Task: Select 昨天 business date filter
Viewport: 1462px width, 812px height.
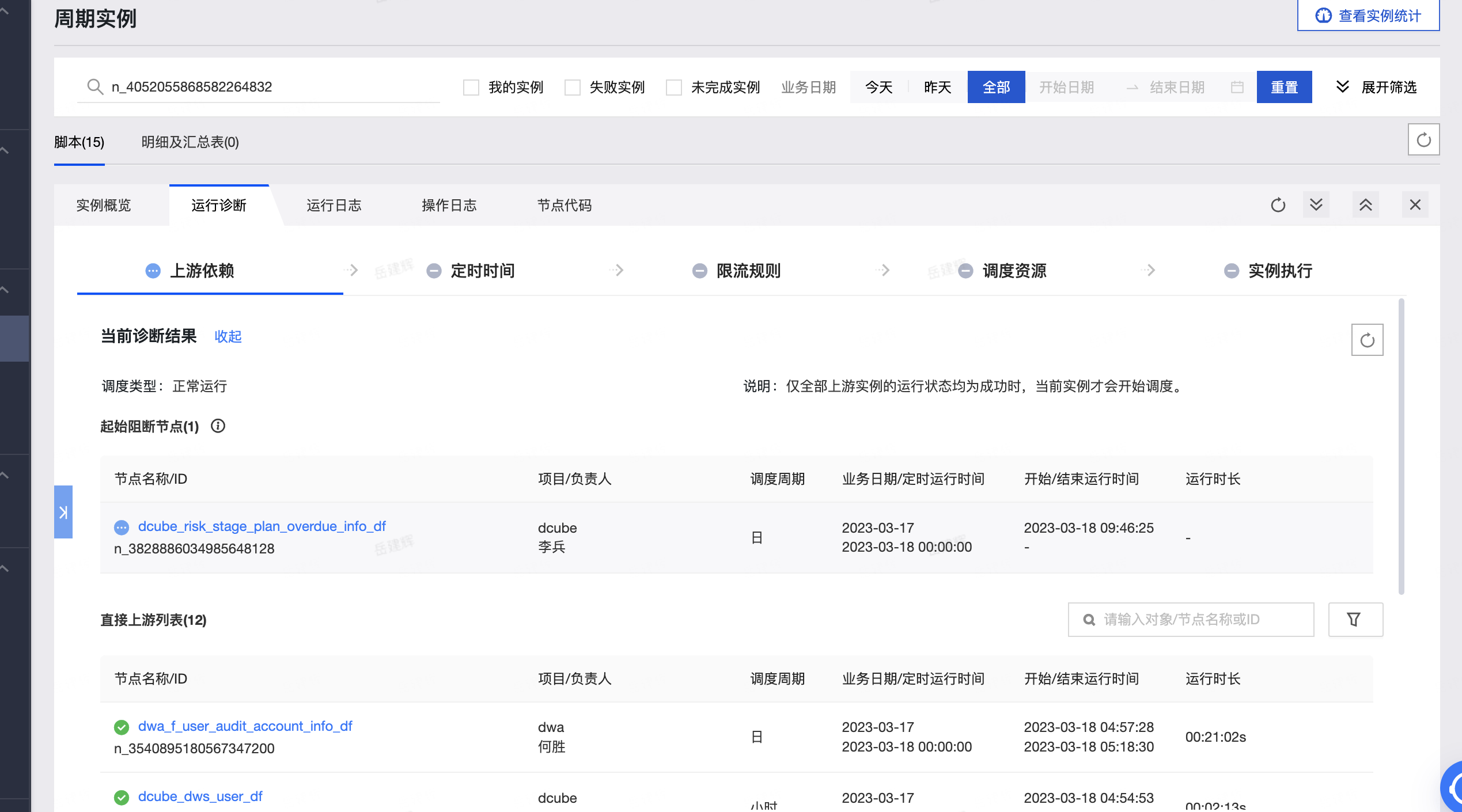Action: [x=938, y=87]
